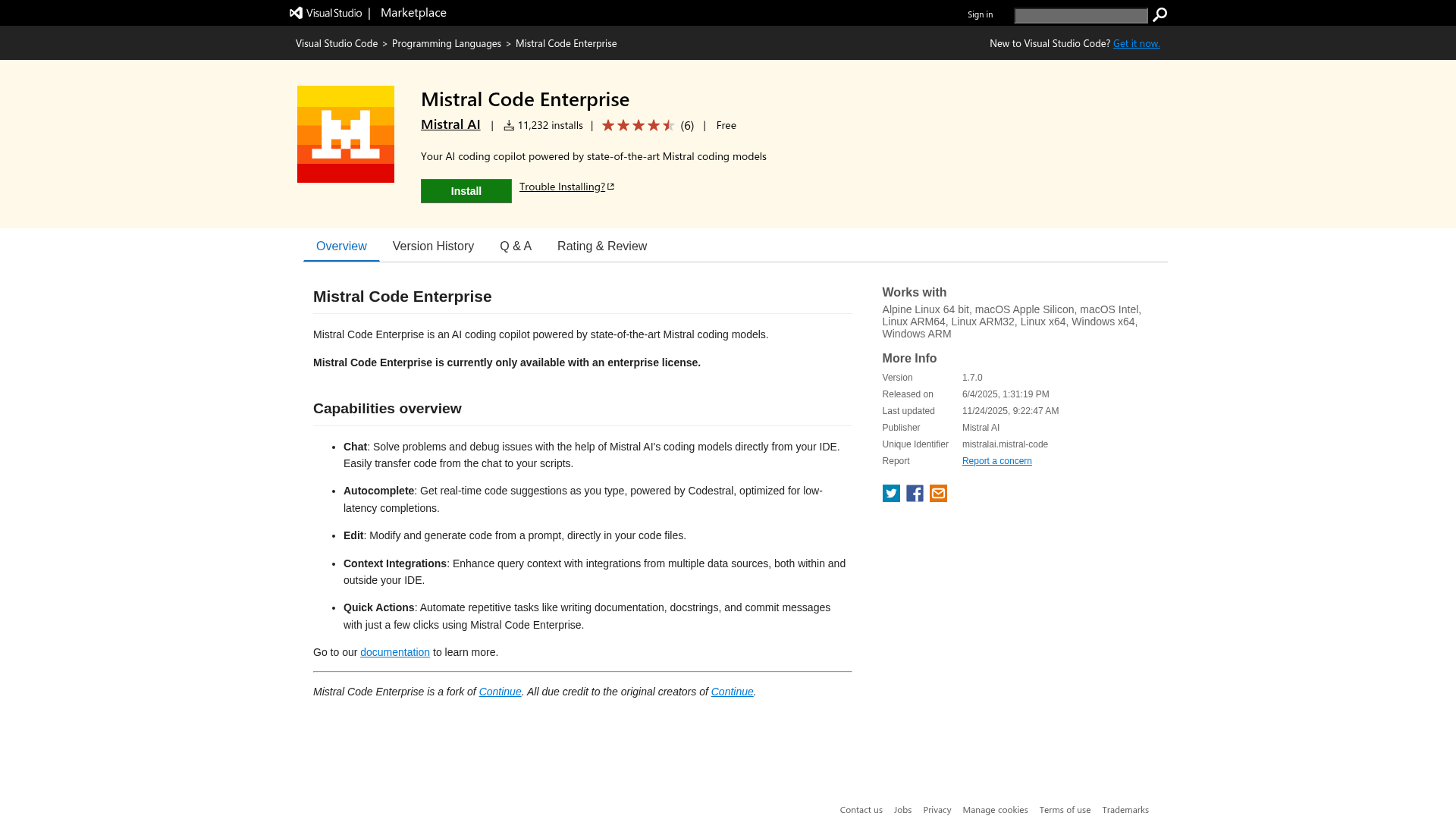Open Manage cookies in footer

coord(995,810)
